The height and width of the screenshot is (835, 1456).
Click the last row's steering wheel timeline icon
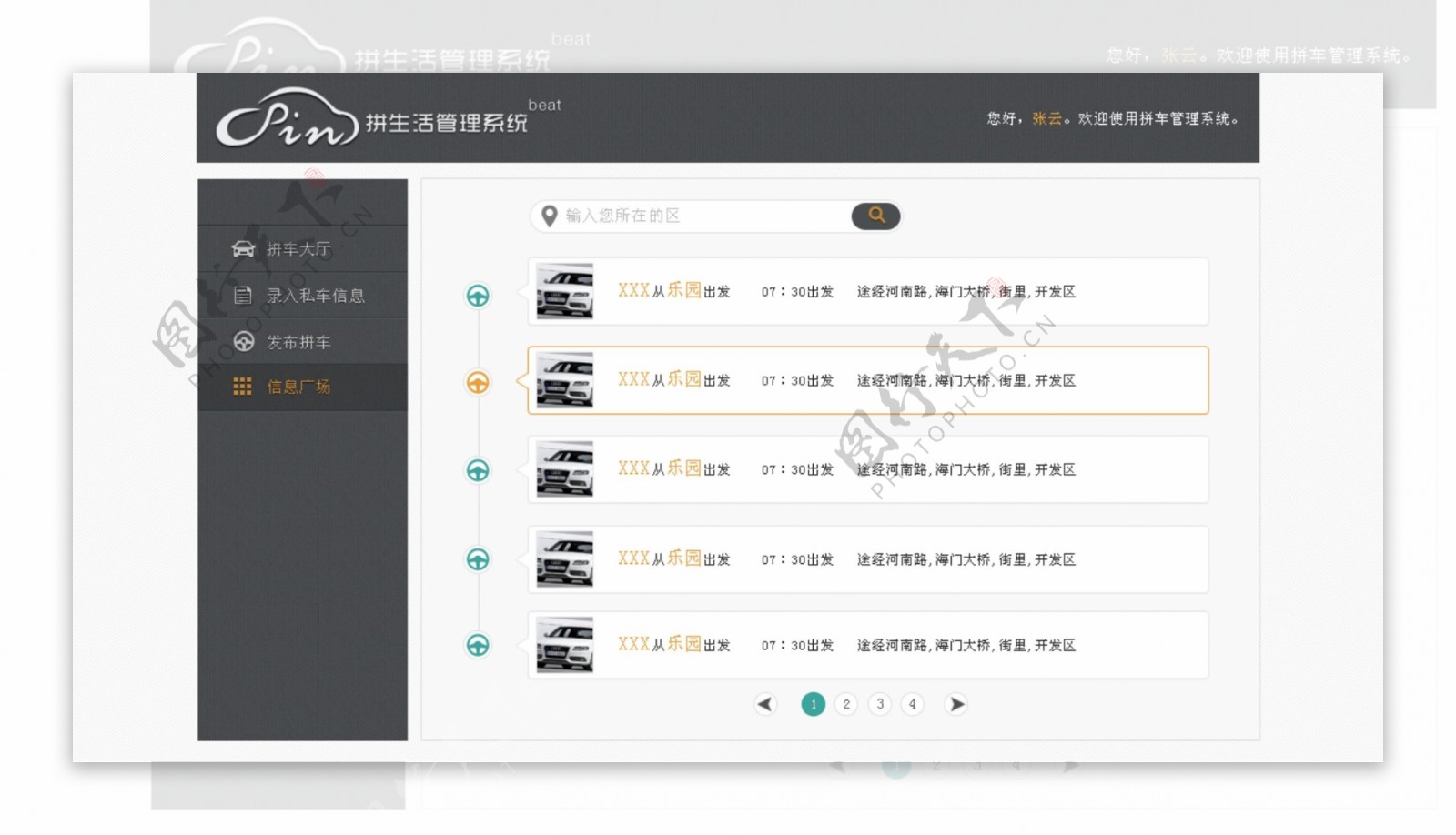pyautogui.click(x=478, y=645)
